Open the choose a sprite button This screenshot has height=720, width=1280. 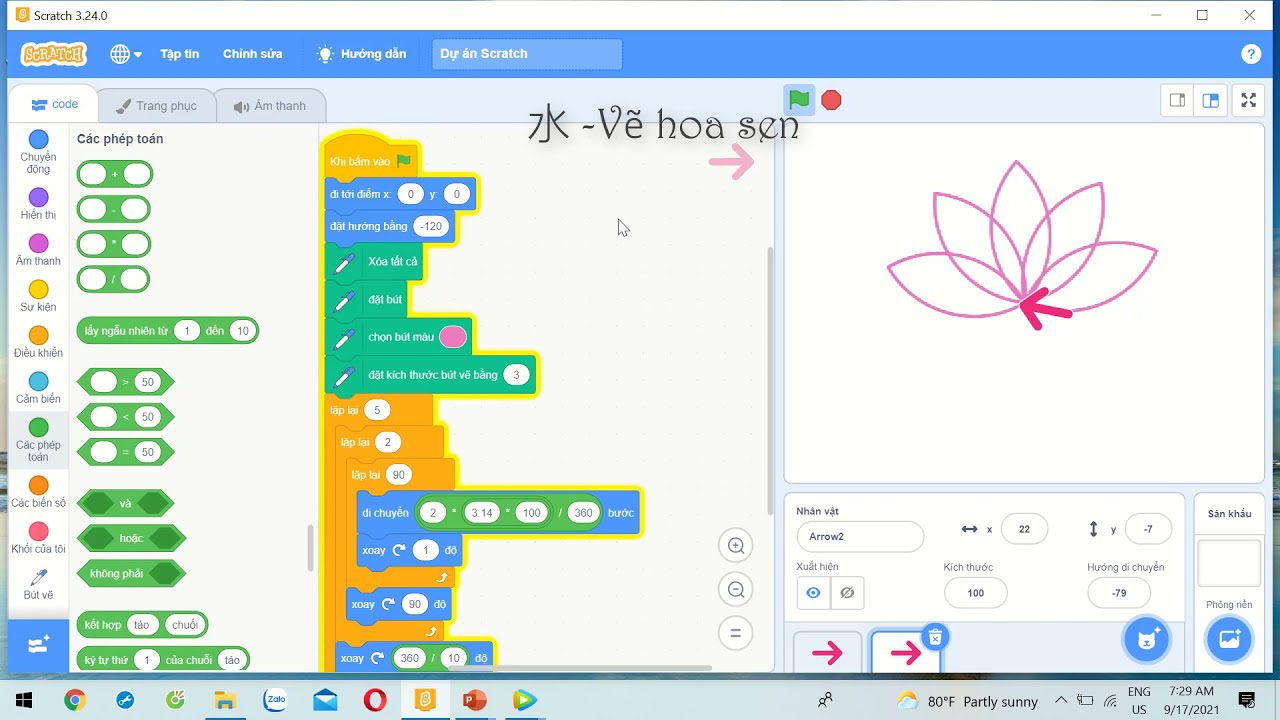point(1147,639)
